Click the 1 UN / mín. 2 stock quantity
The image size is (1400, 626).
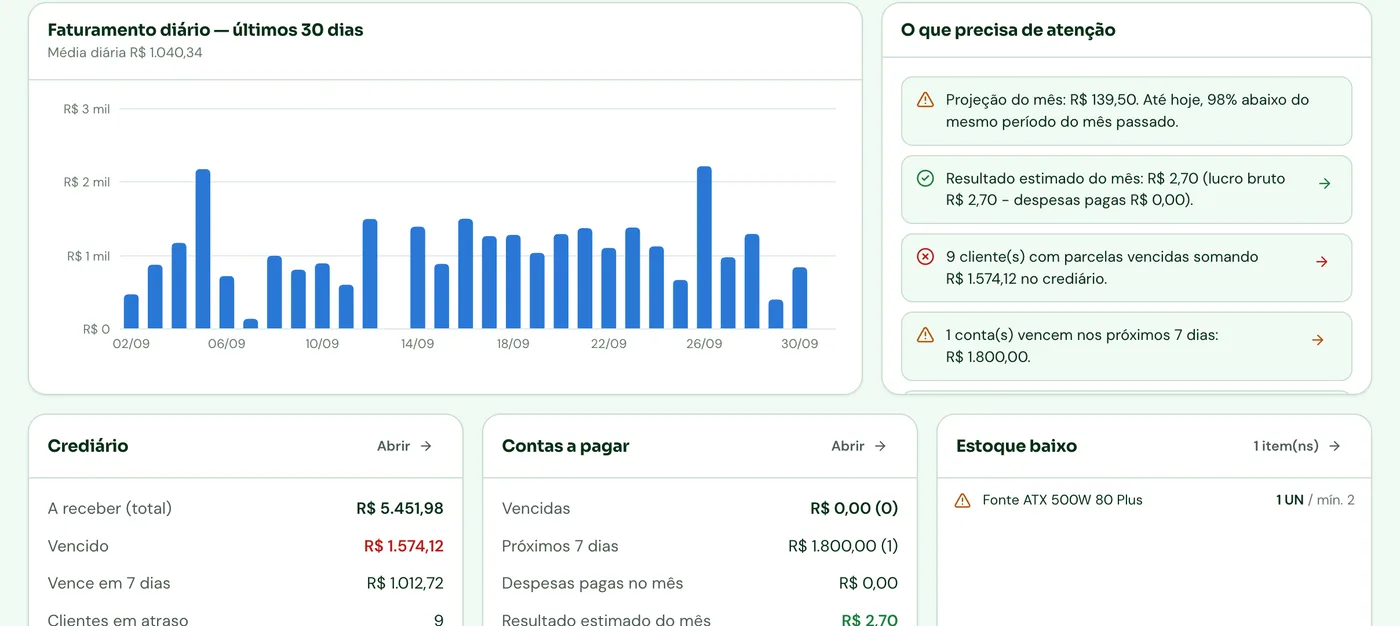click(x=1315, y=500)
